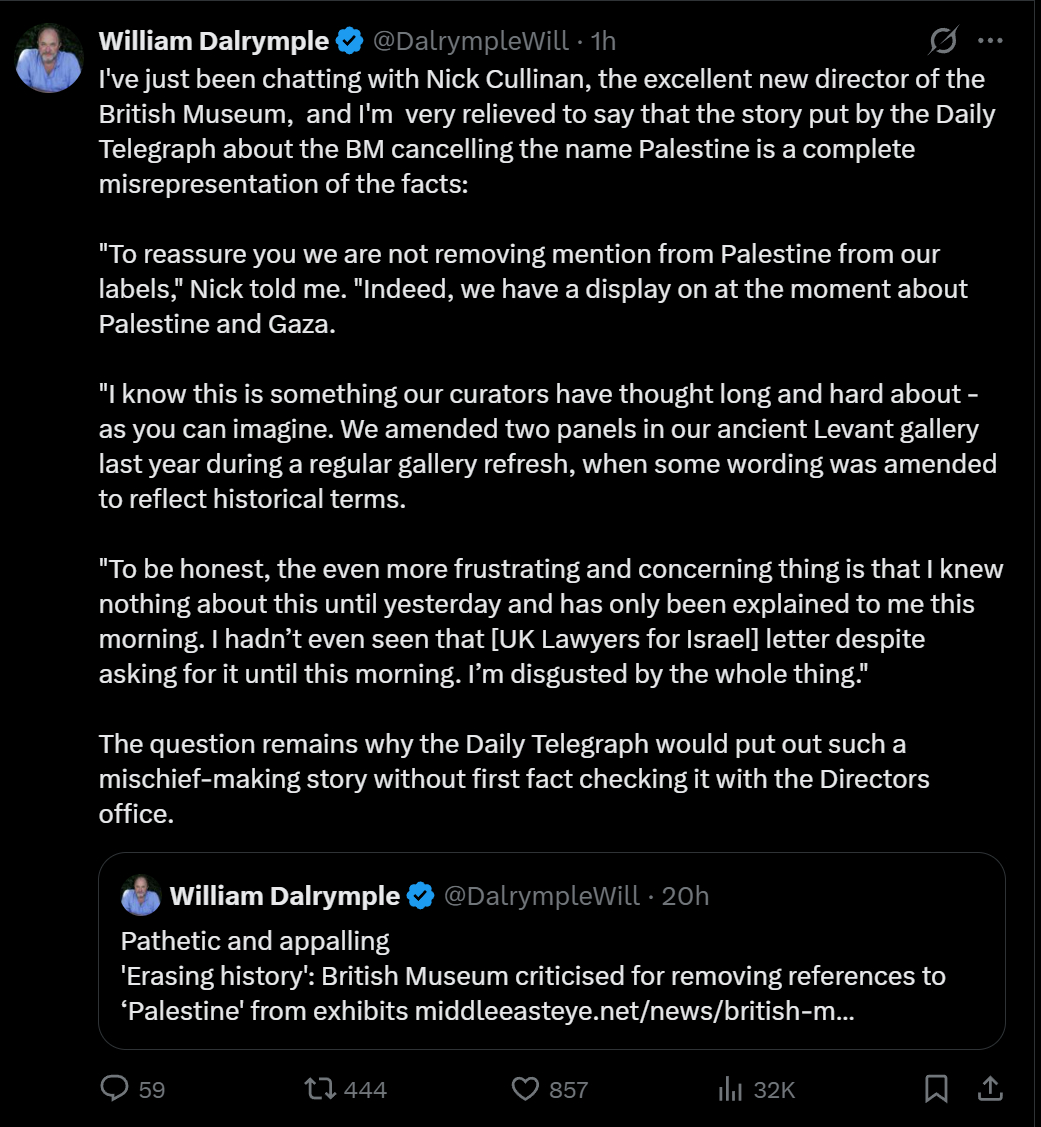Click the repost icon

(x=319, y=1088)
